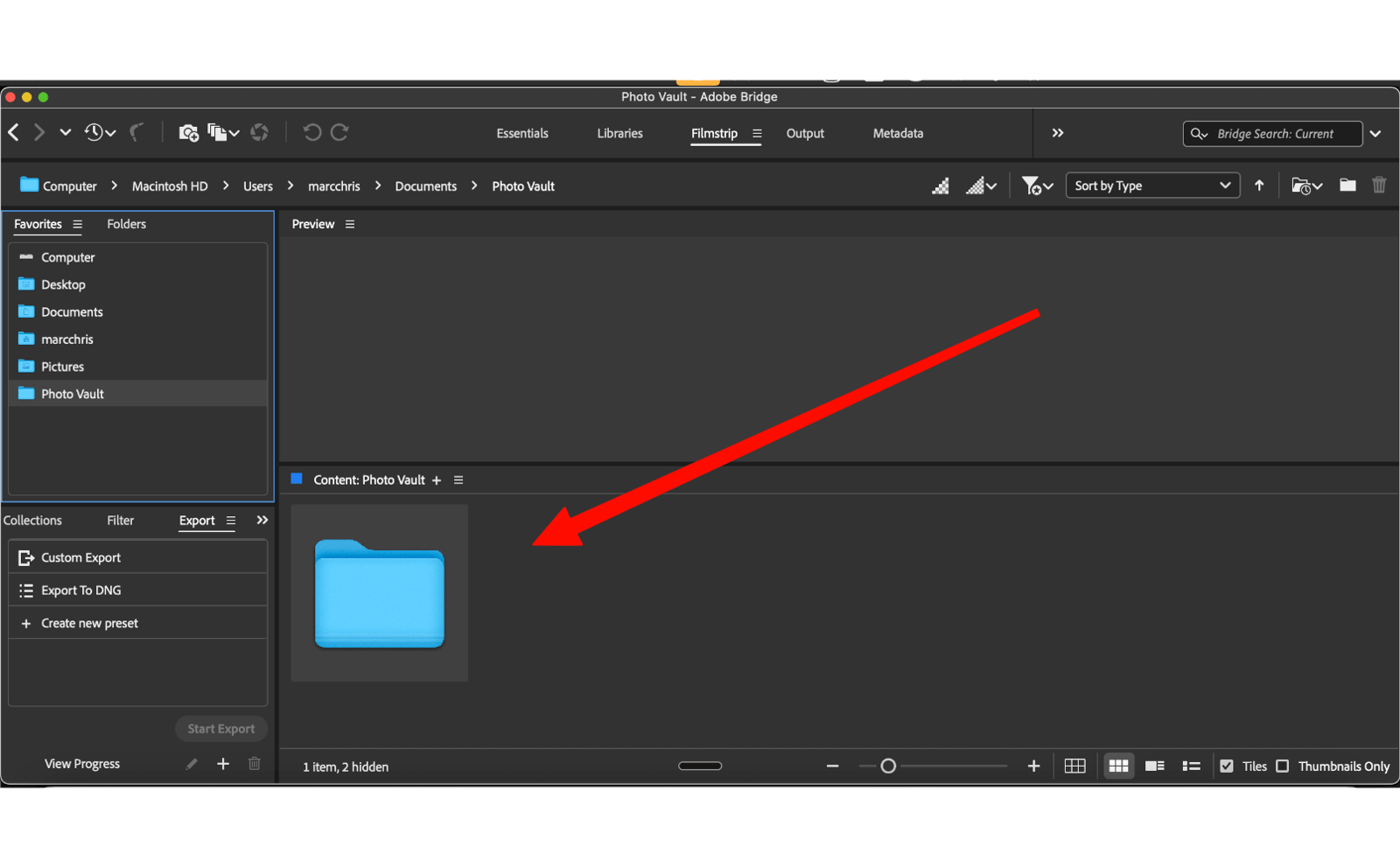Select the folder thumbnail in Content panel

[x=380, y=593]
